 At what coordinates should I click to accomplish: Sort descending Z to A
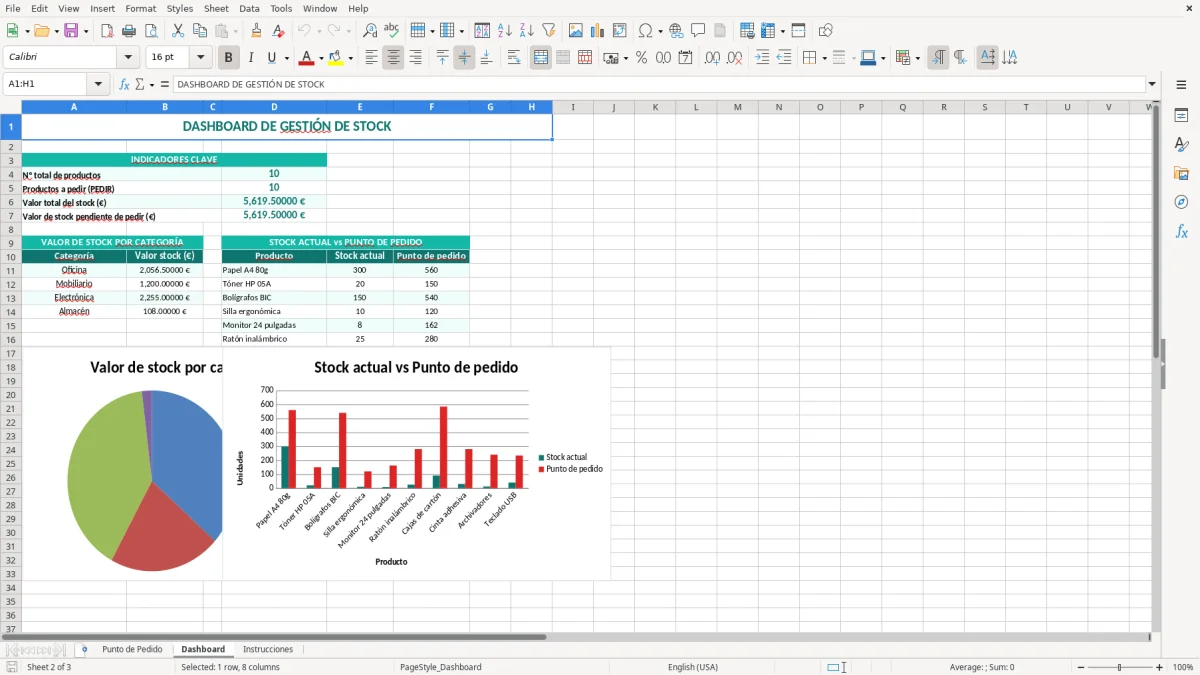click(x=527, y=31)
